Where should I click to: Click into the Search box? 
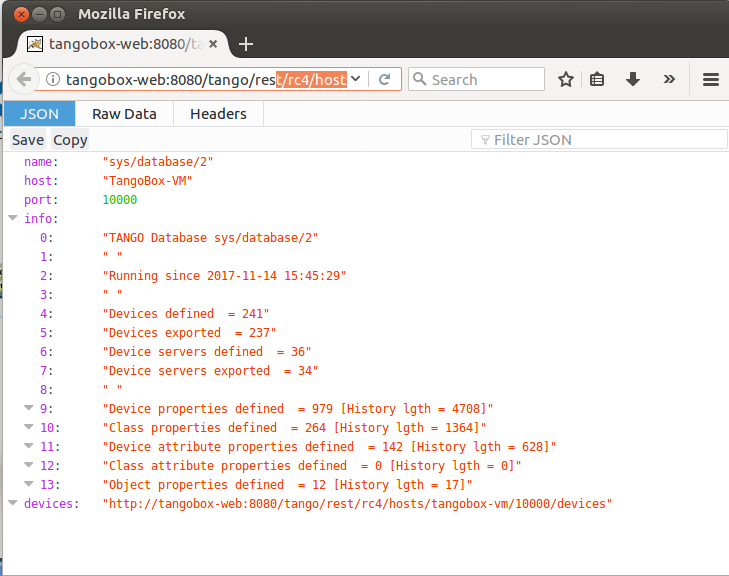coord(476,79)
